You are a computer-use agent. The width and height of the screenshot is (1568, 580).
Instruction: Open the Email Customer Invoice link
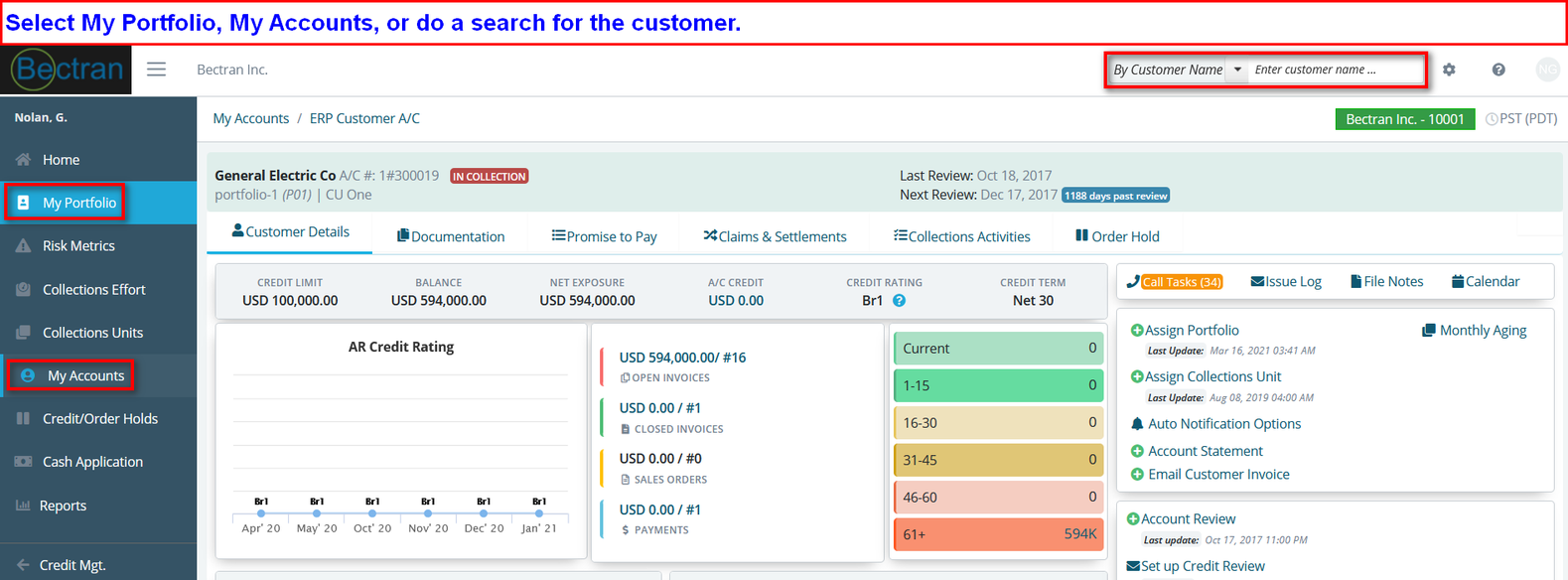coord(1218,475)
